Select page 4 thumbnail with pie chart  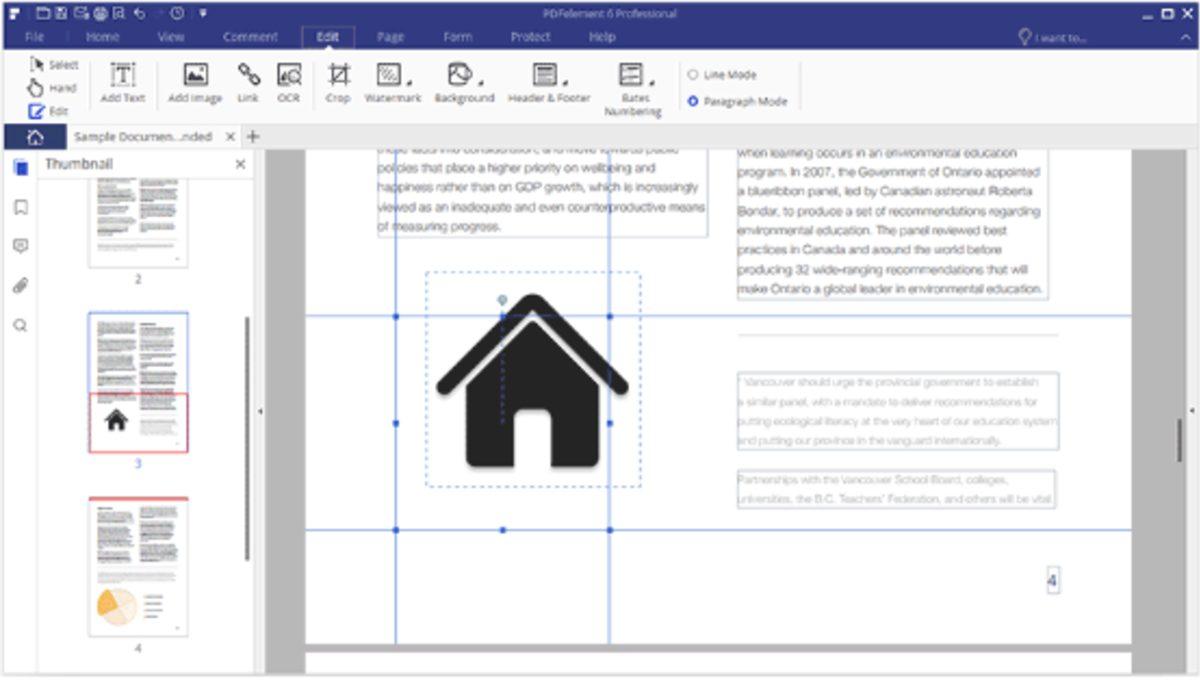pos(138,566)
